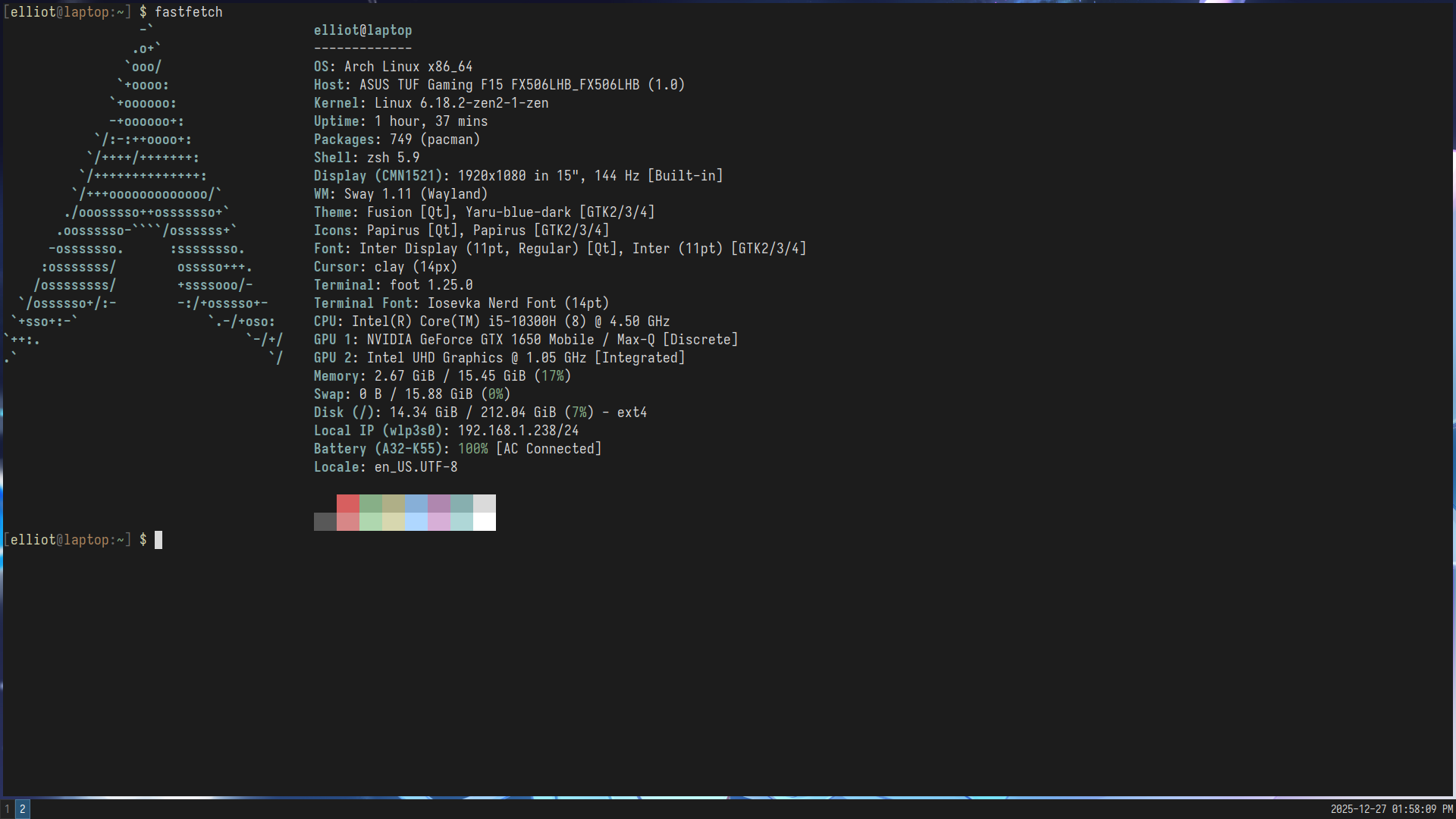1456x819 pixels.
Task: Switch to workspace 1 in the bar
Action: (8, 809)
